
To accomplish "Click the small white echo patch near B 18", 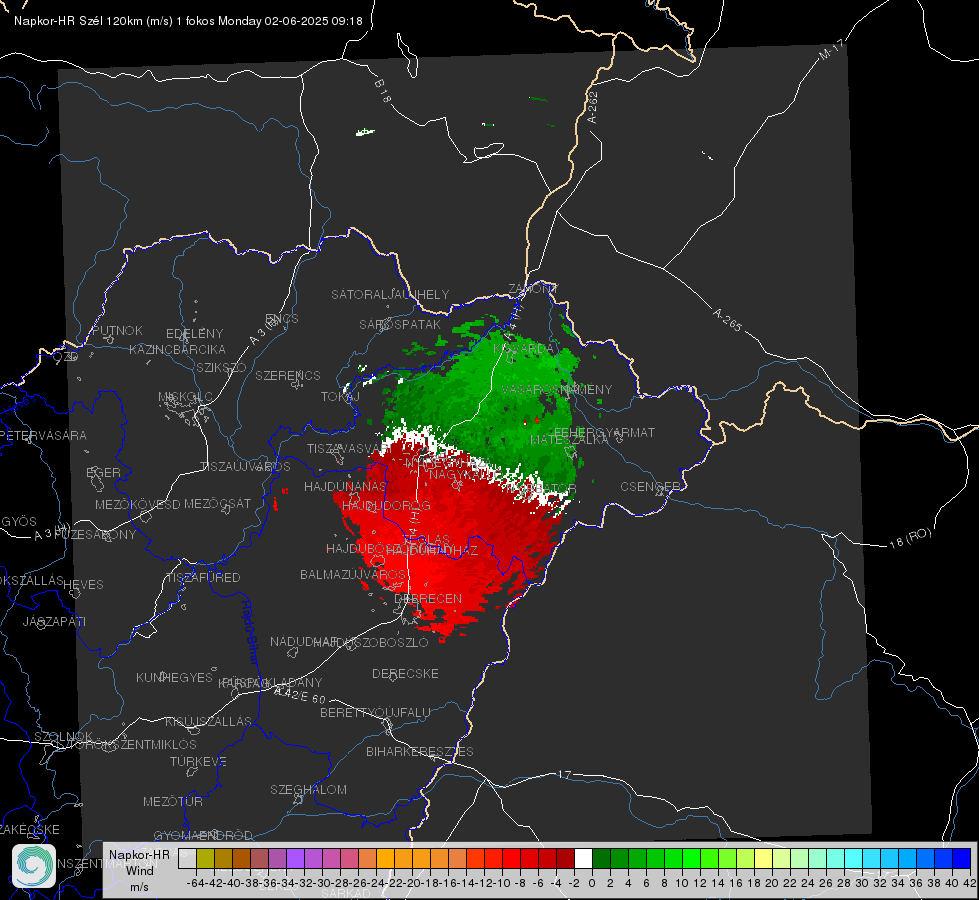I will [365, 132].
